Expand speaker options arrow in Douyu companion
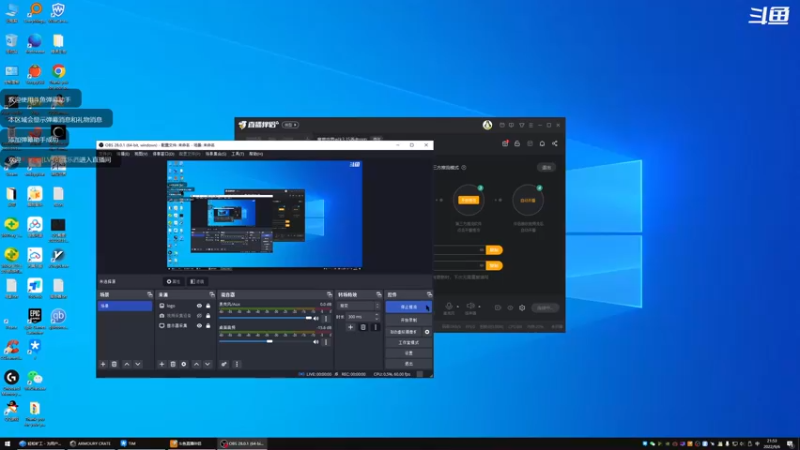 tap(479, 307)
